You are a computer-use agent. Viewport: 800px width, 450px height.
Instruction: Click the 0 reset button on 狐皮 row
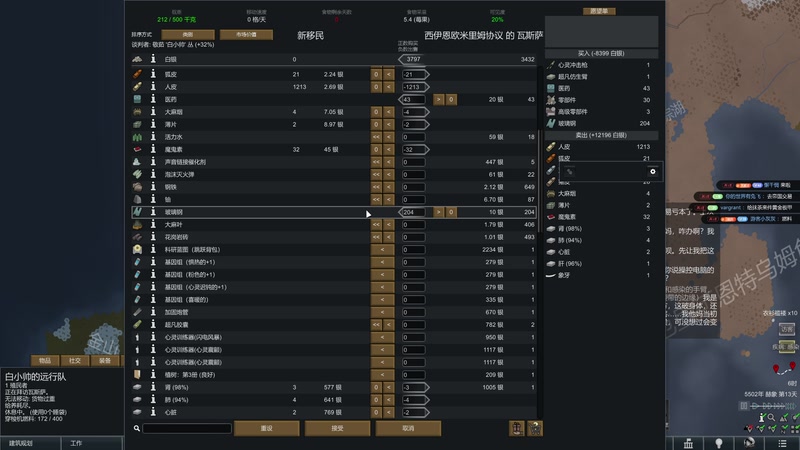point(376,74)
